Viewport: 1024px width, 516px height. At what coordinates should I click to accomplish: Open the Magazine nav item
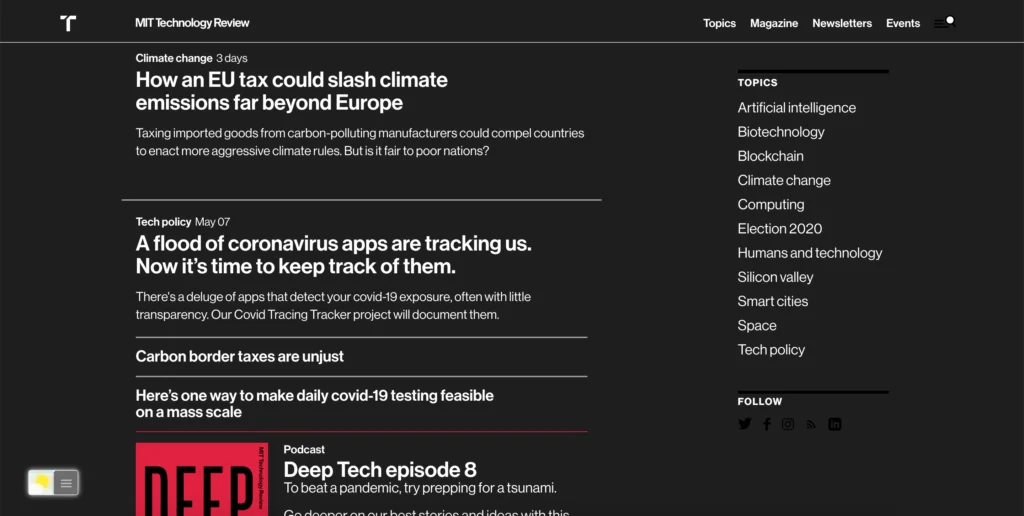point(774,24)
